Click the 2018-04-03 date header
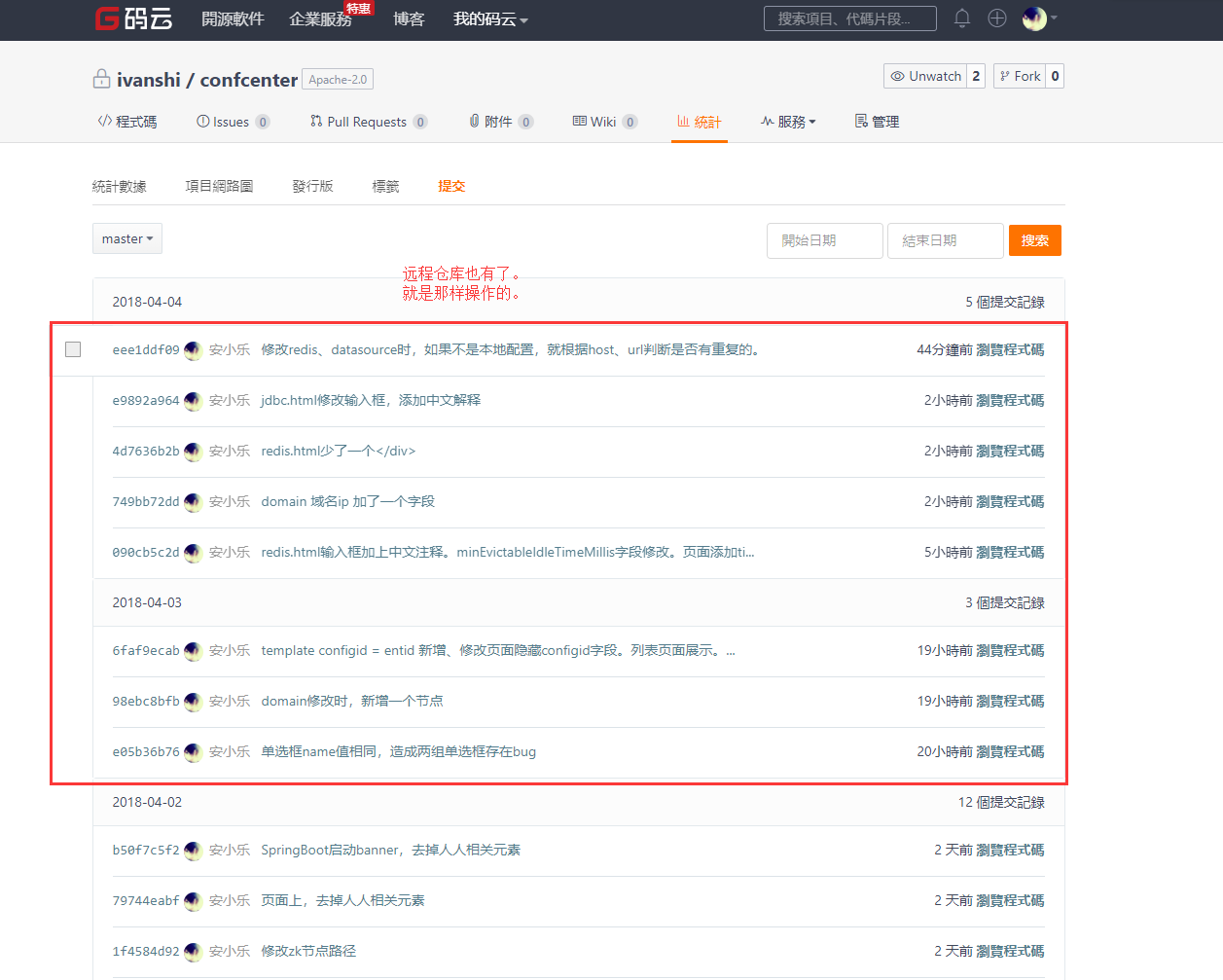Viewport: 1223px width, 980px height. coord(147,602)
